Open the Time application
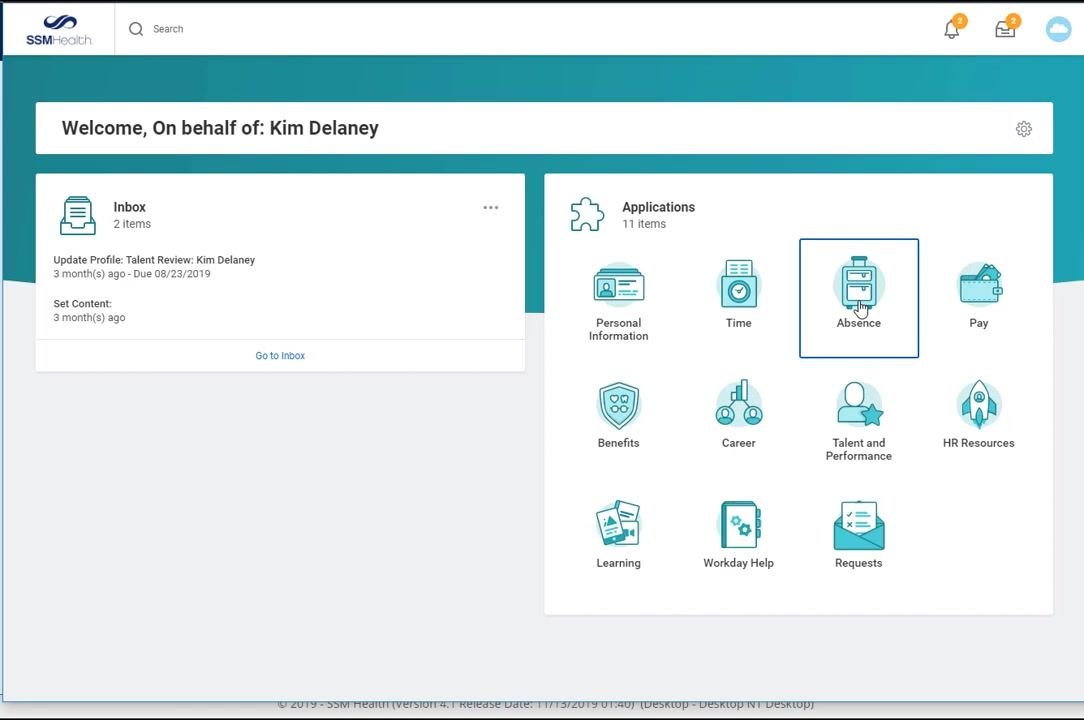This screenshot has height=720, width=1084. click(x=738, y=294)
